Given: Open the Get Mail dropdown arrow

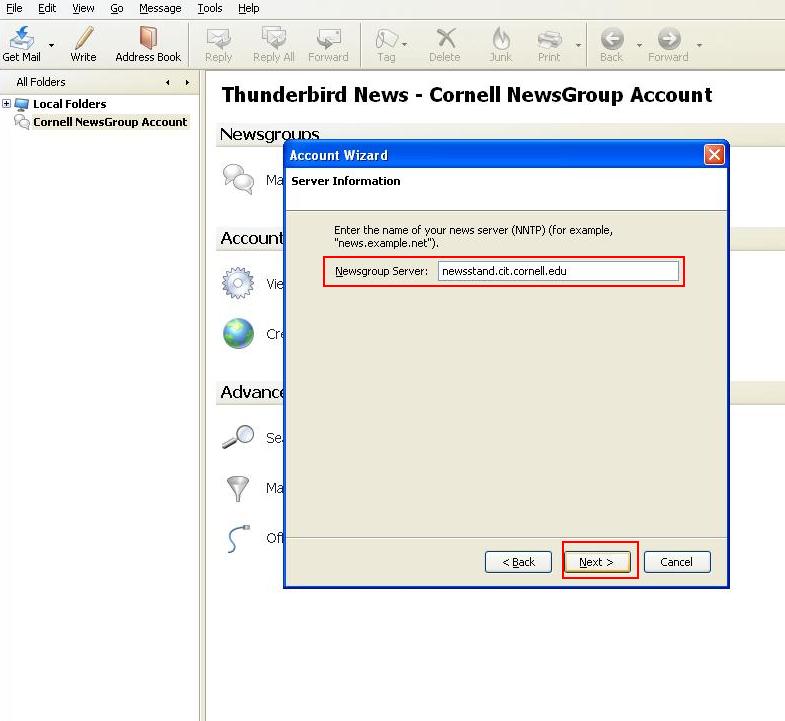Looking at the screenshot, I should point(52,45).
